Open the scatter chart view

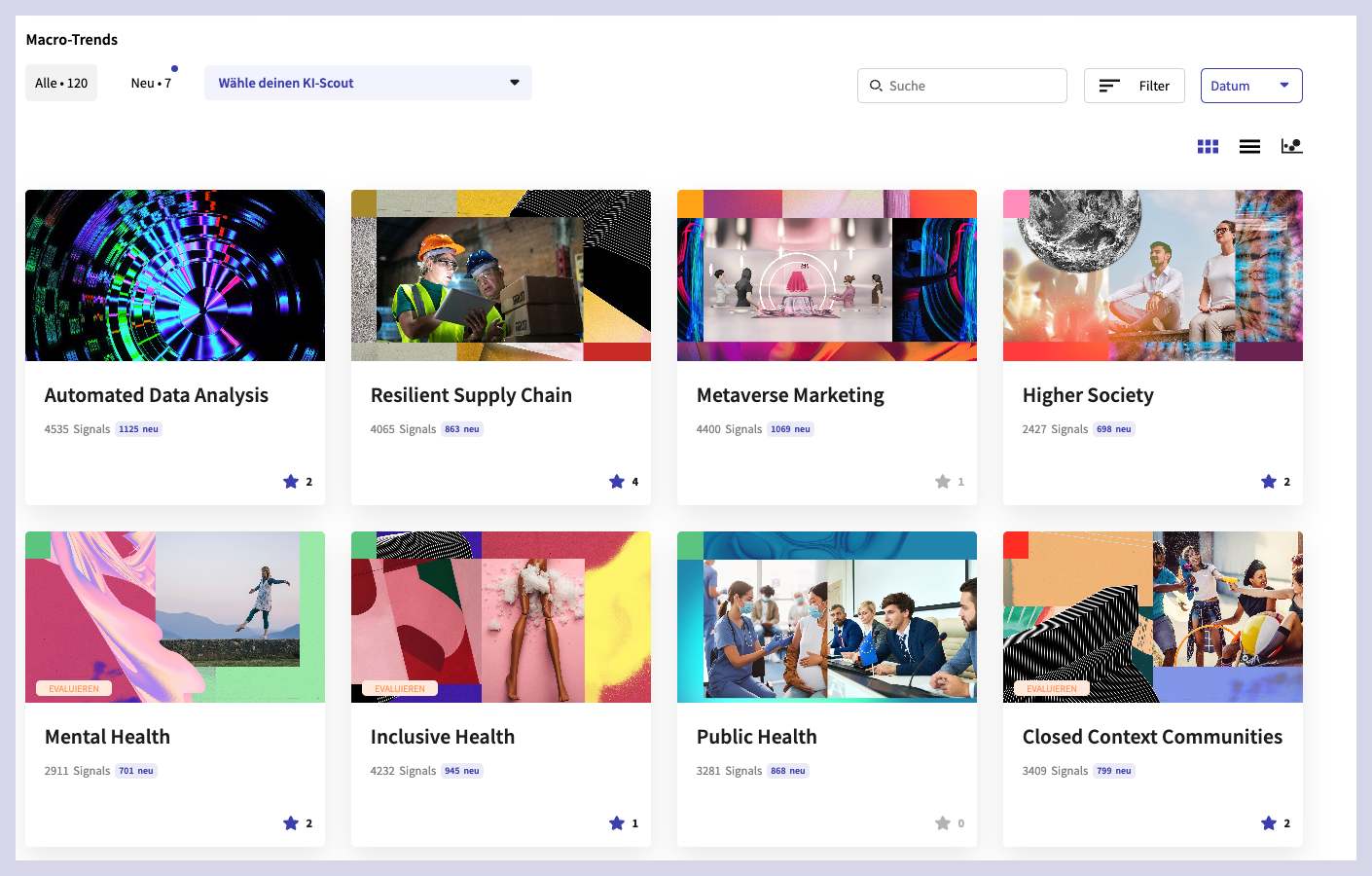pos(1291,146)
